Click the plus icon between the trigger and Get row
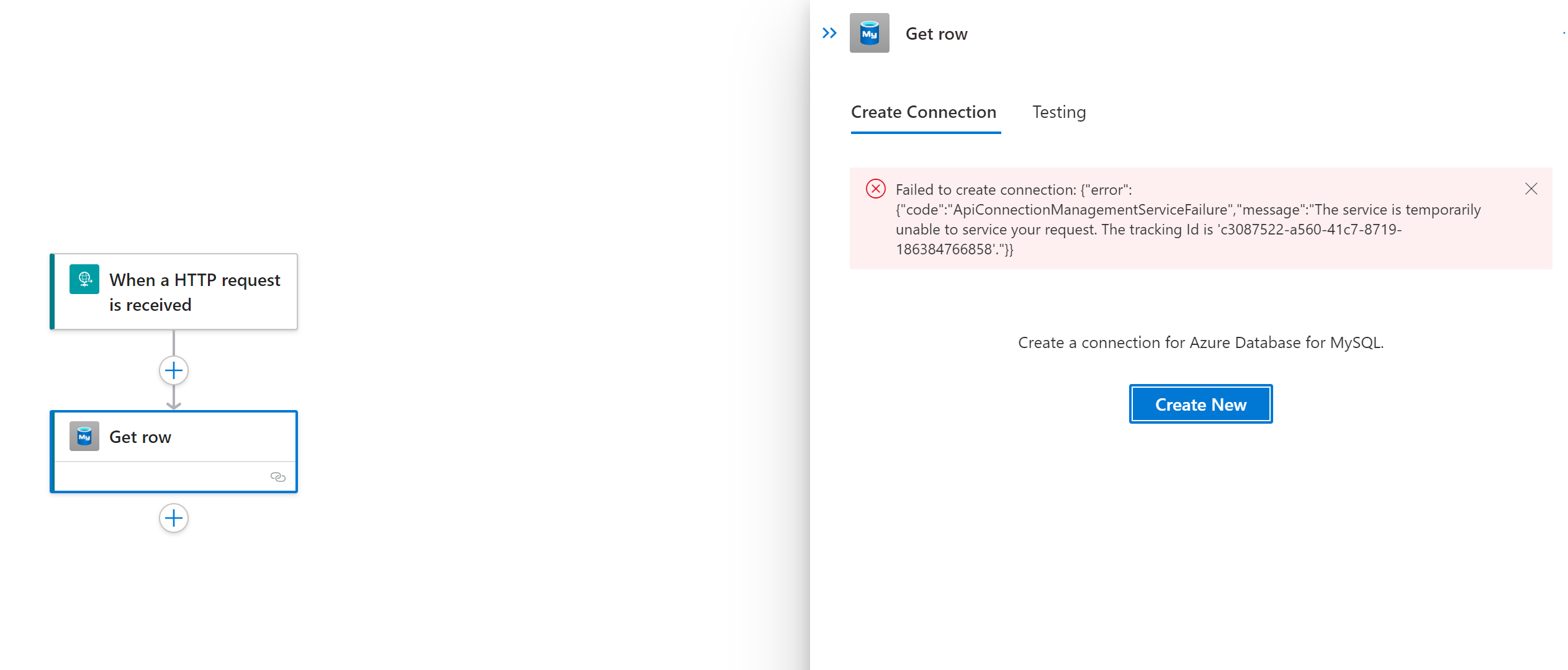The image size is (1568, 670). [x=173, y=370]
